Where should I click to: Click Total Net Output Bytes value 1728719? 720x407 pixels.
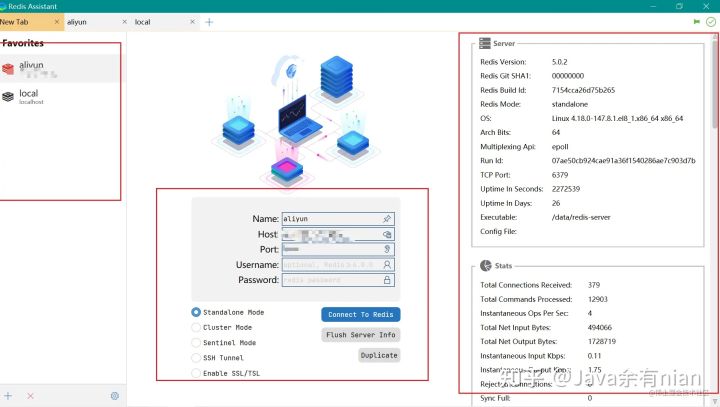[602, 341]
